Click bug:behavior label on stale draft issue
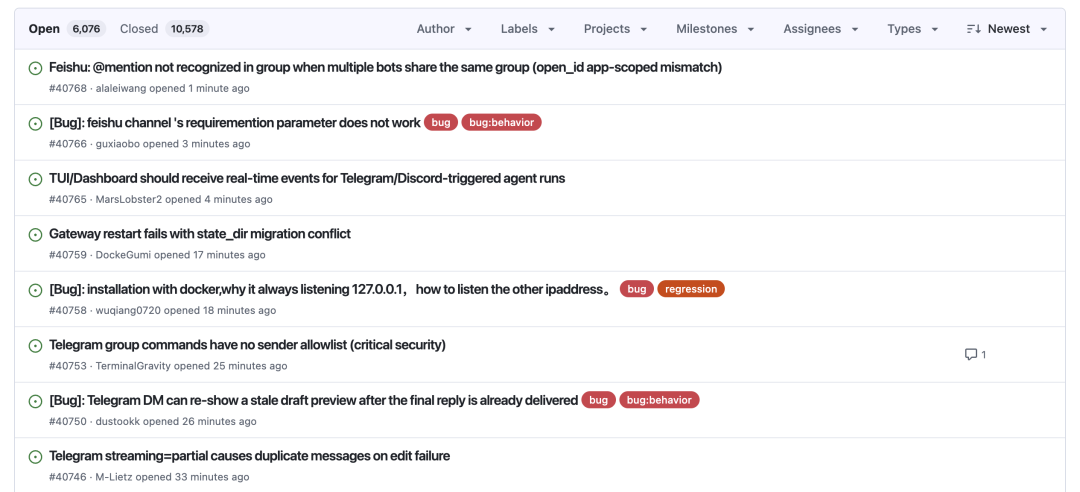 coord(659,400)
